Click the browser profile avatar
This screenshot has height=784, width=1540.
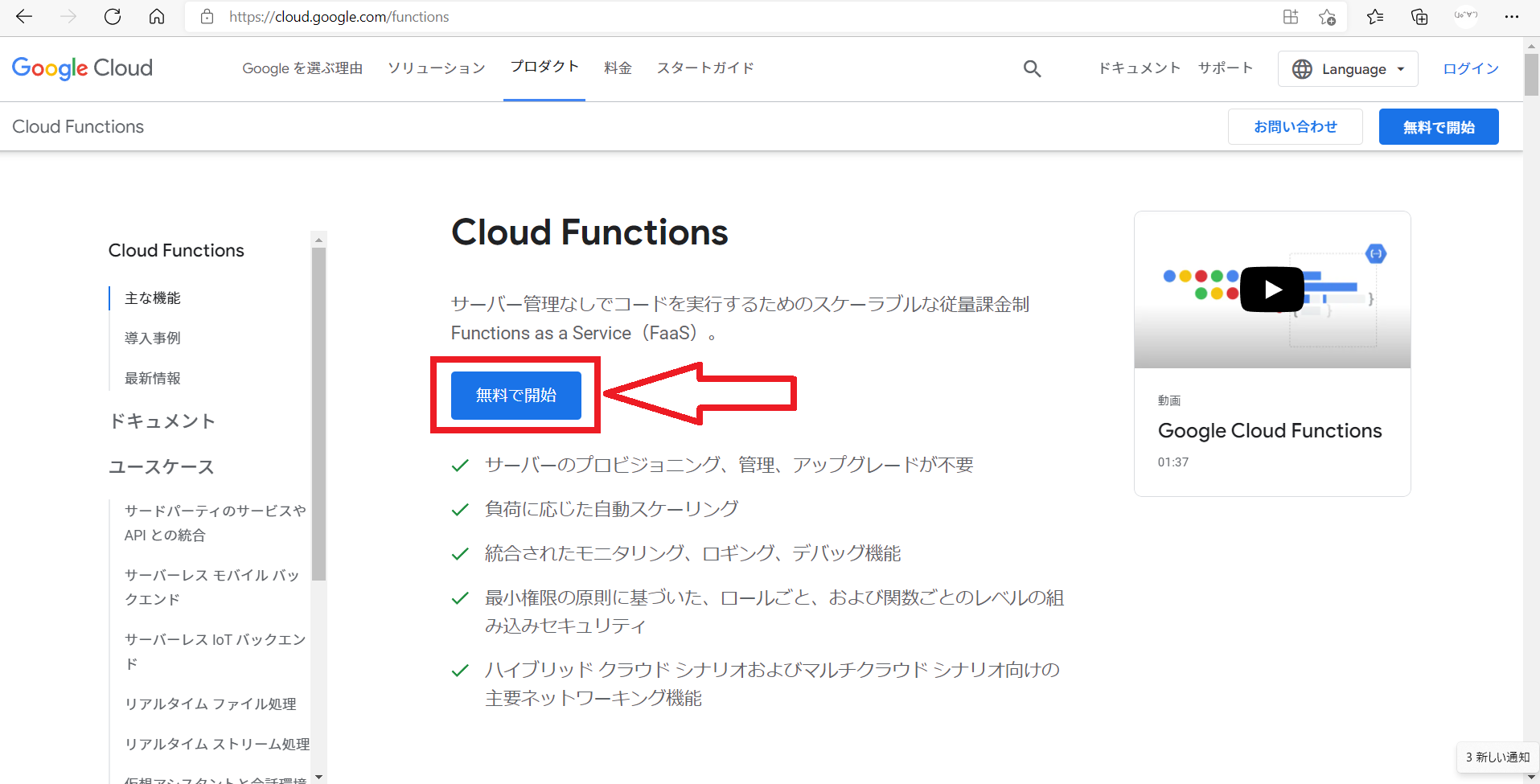tap(1465, 16)
